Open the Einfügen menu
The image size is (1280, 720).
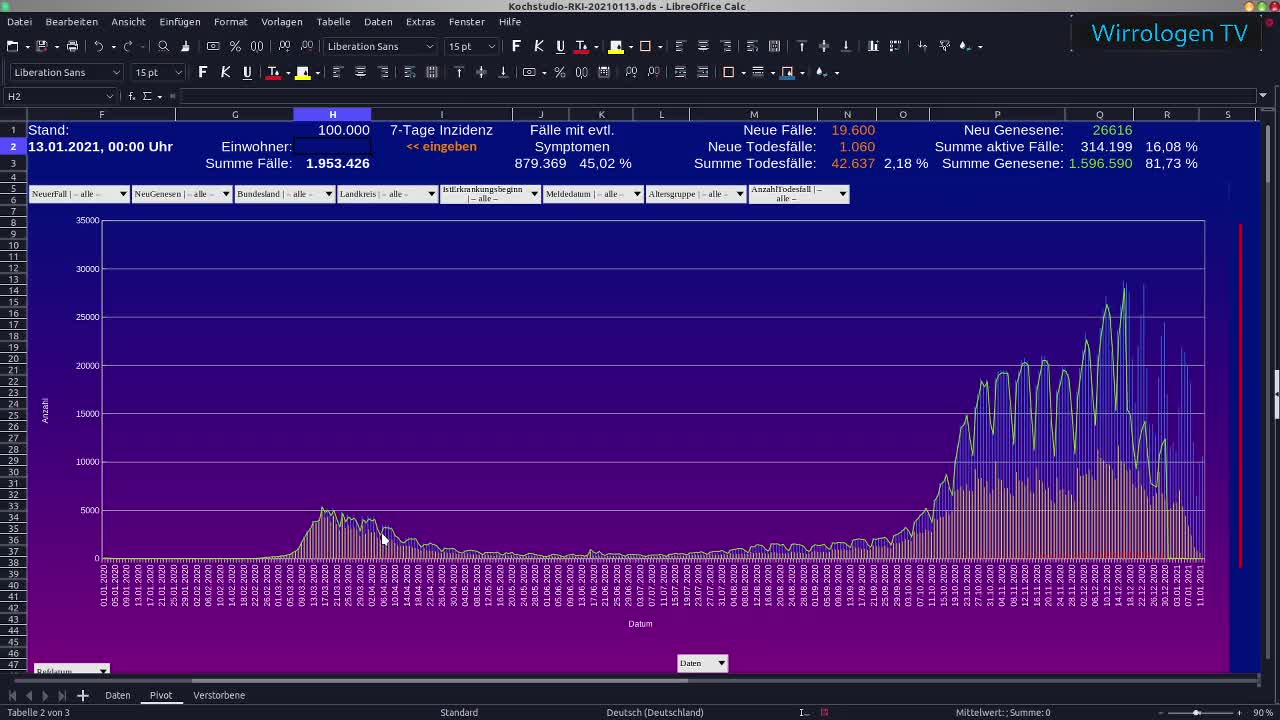pyautogui.click(x=179, y=21)
